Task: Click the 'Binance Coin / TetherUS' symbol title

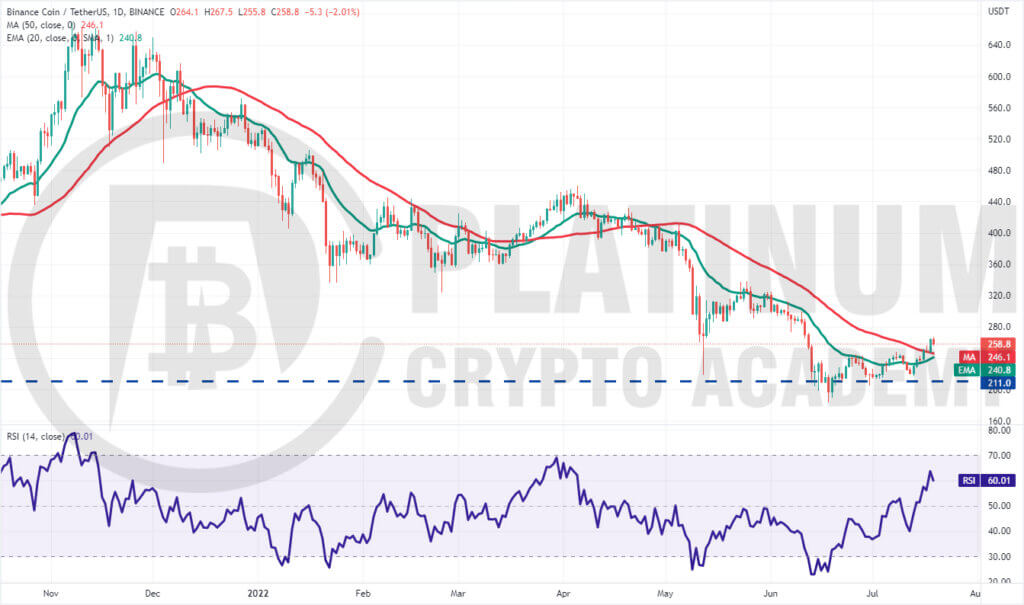Action: [x=56, y=12]
